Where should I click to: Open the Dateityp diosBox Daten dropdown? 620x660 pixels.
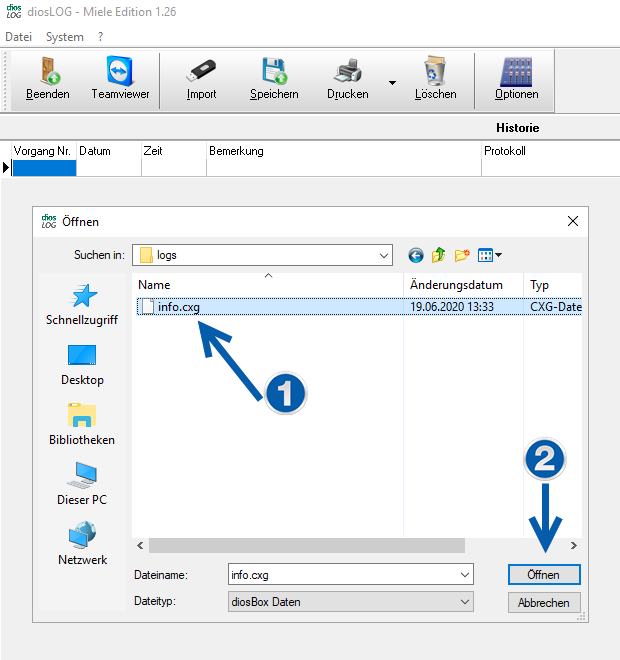465,602
